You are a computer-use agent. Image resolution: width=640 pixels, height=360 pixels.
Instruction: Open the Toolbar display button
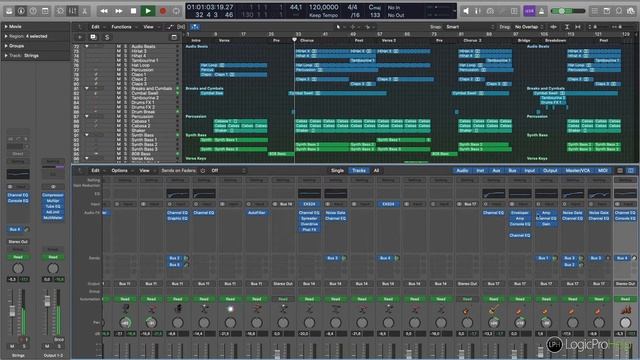coord(45,11)
